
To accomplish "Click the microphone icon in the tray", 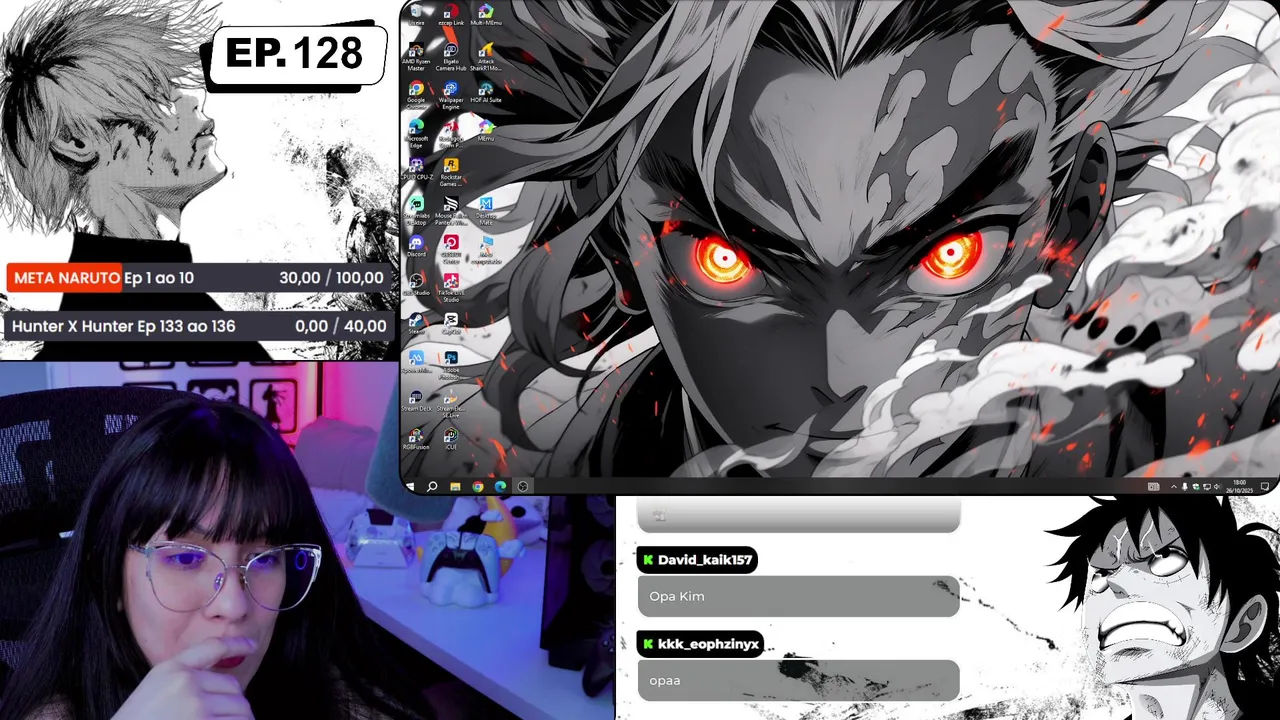I will [x=1185, y=486].
